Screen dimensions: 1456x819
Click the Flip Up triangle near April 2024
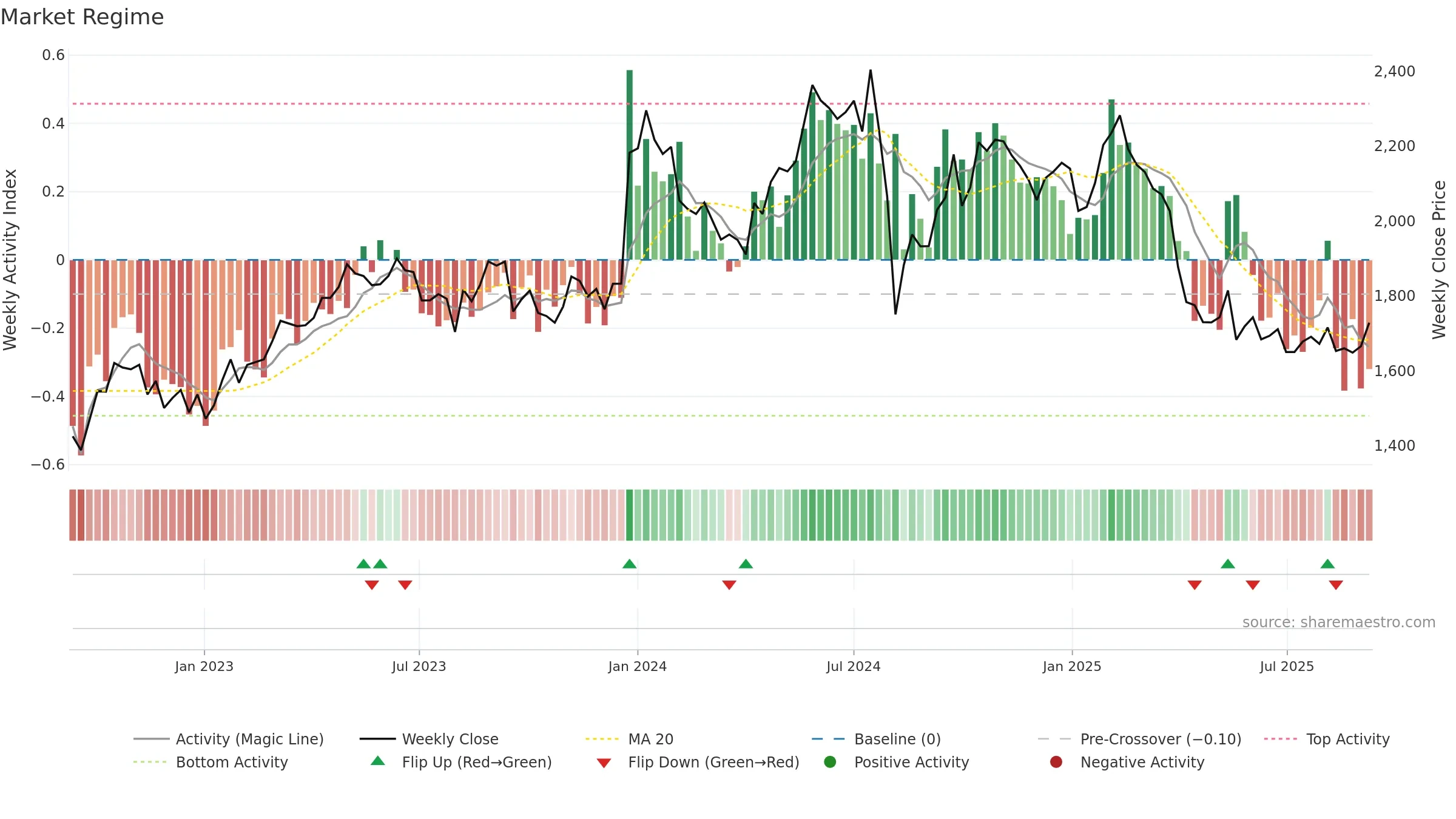(746, 564)
